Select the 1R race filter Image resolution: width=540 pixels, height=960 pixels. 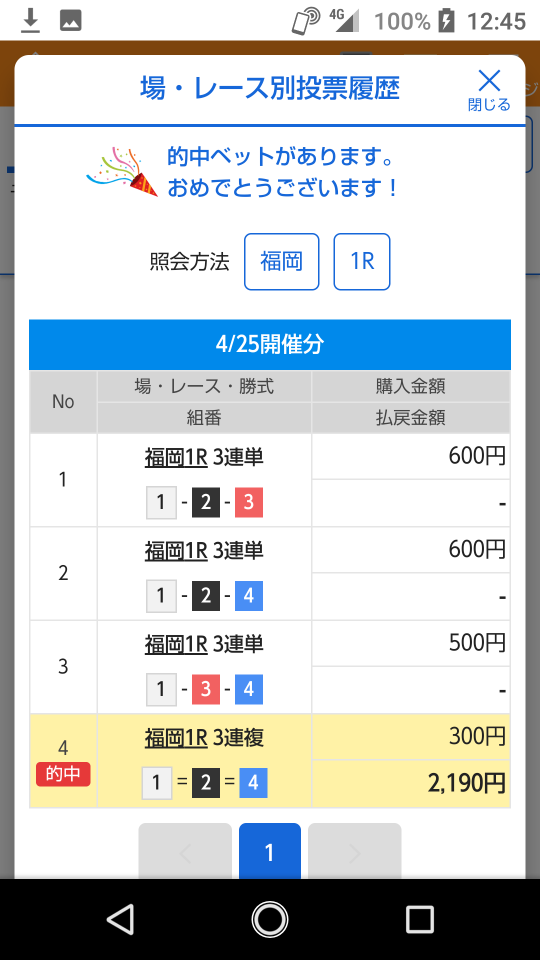pyautogui.click(x=362, y=261)
